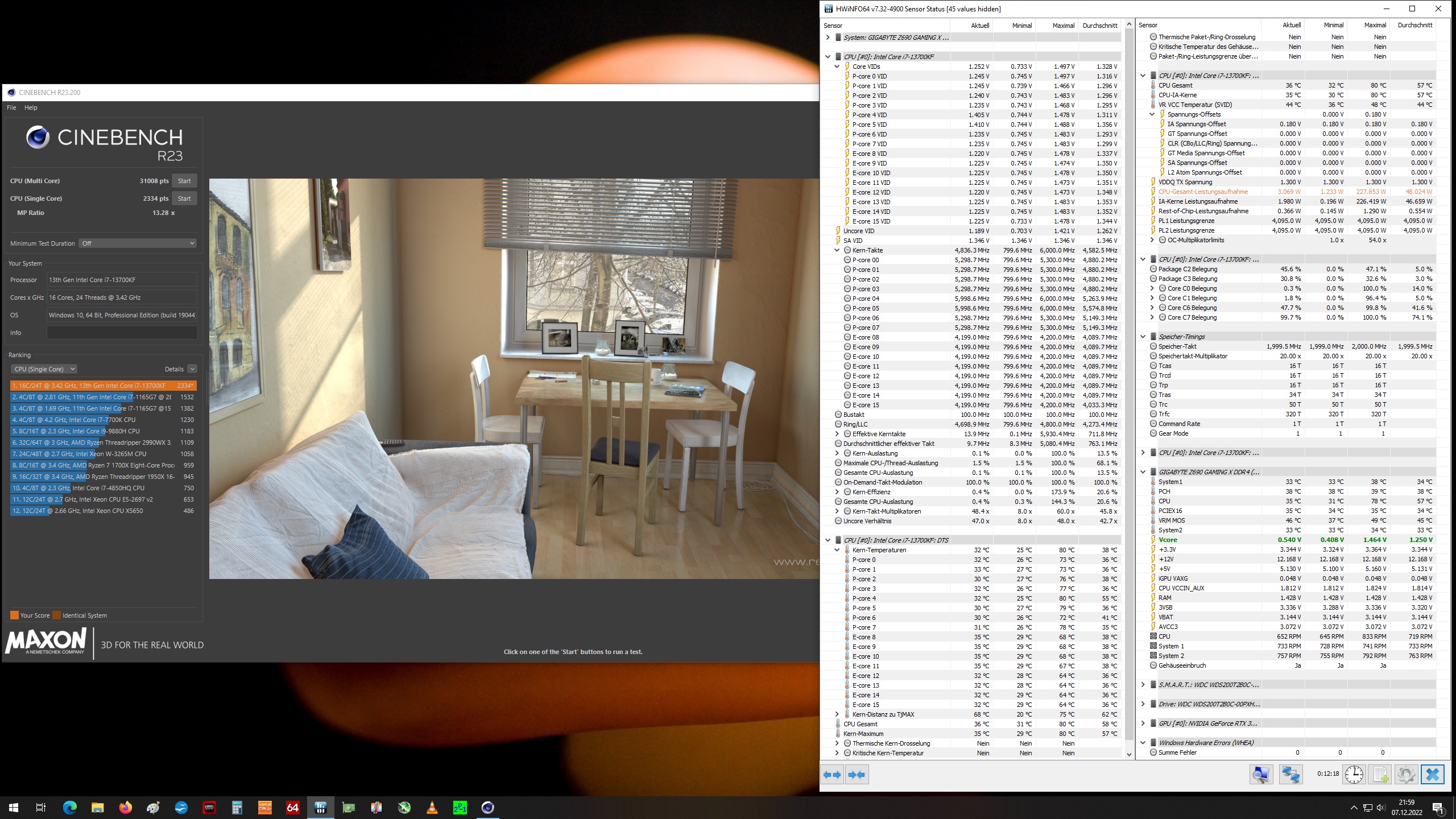Collapse the Kern-Takte sensor group
The image size is (1456, 819).
coord(836,250)
